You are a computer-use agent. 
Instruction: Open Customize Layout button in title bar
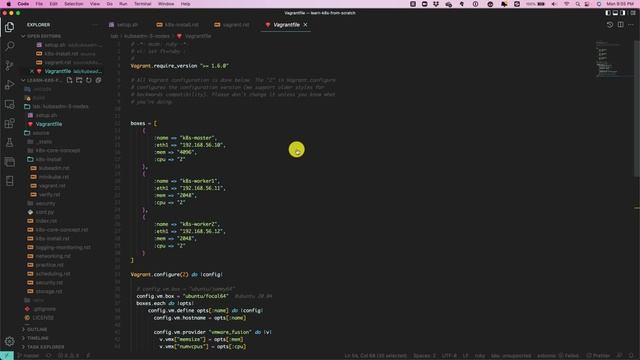pos(633,13)
